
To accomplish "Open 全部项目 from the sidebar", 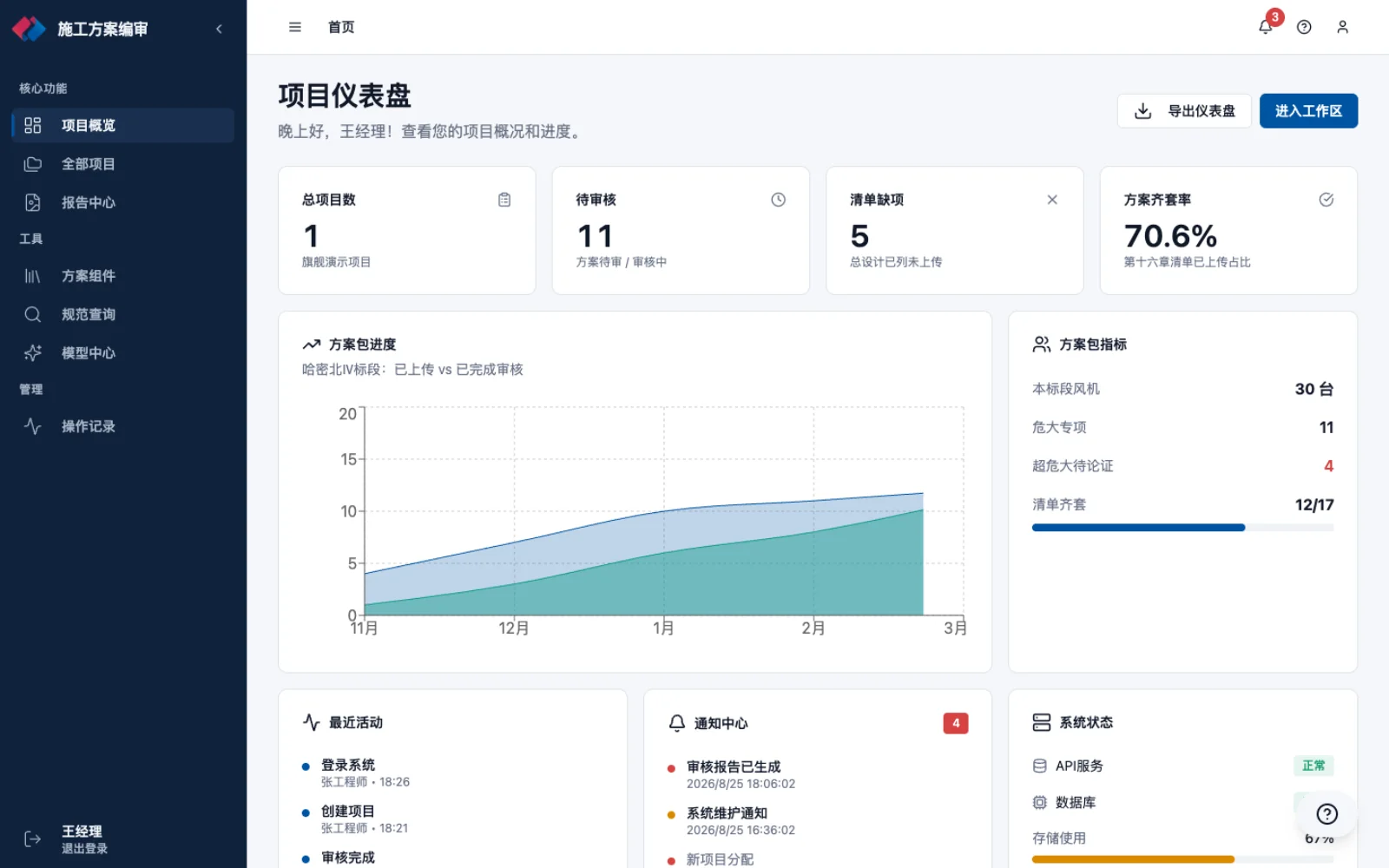I will pos(123,164).
